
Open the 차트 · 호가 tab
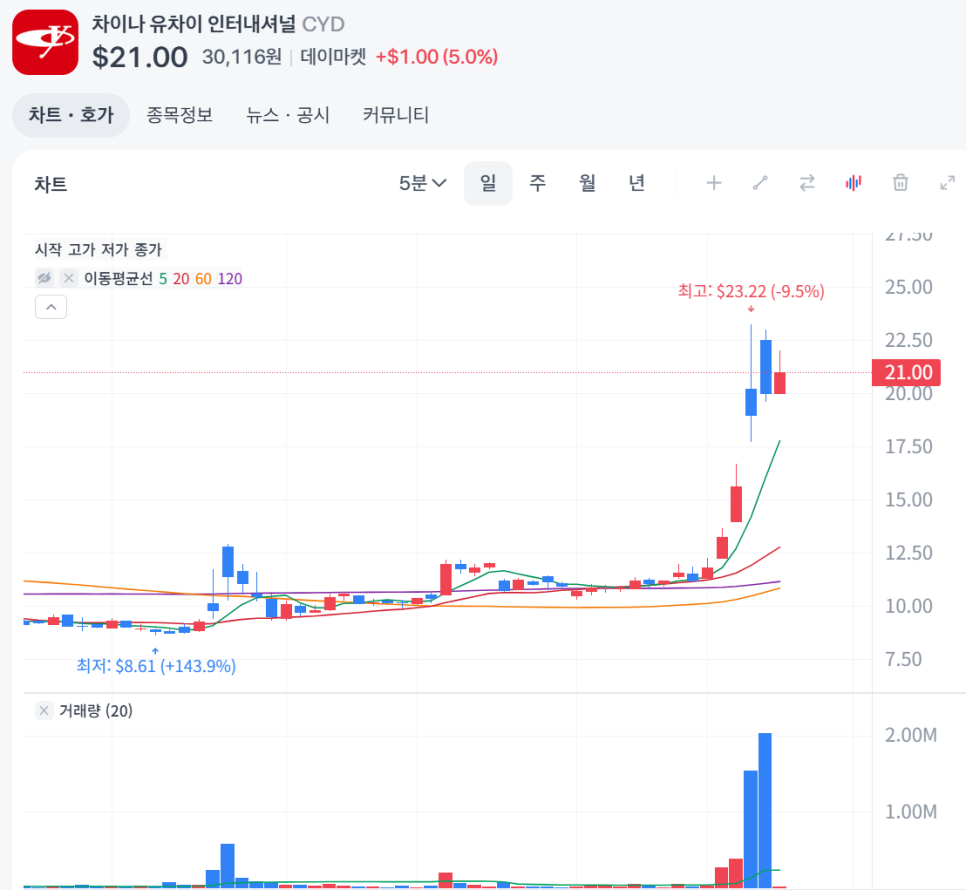(71, 115)
